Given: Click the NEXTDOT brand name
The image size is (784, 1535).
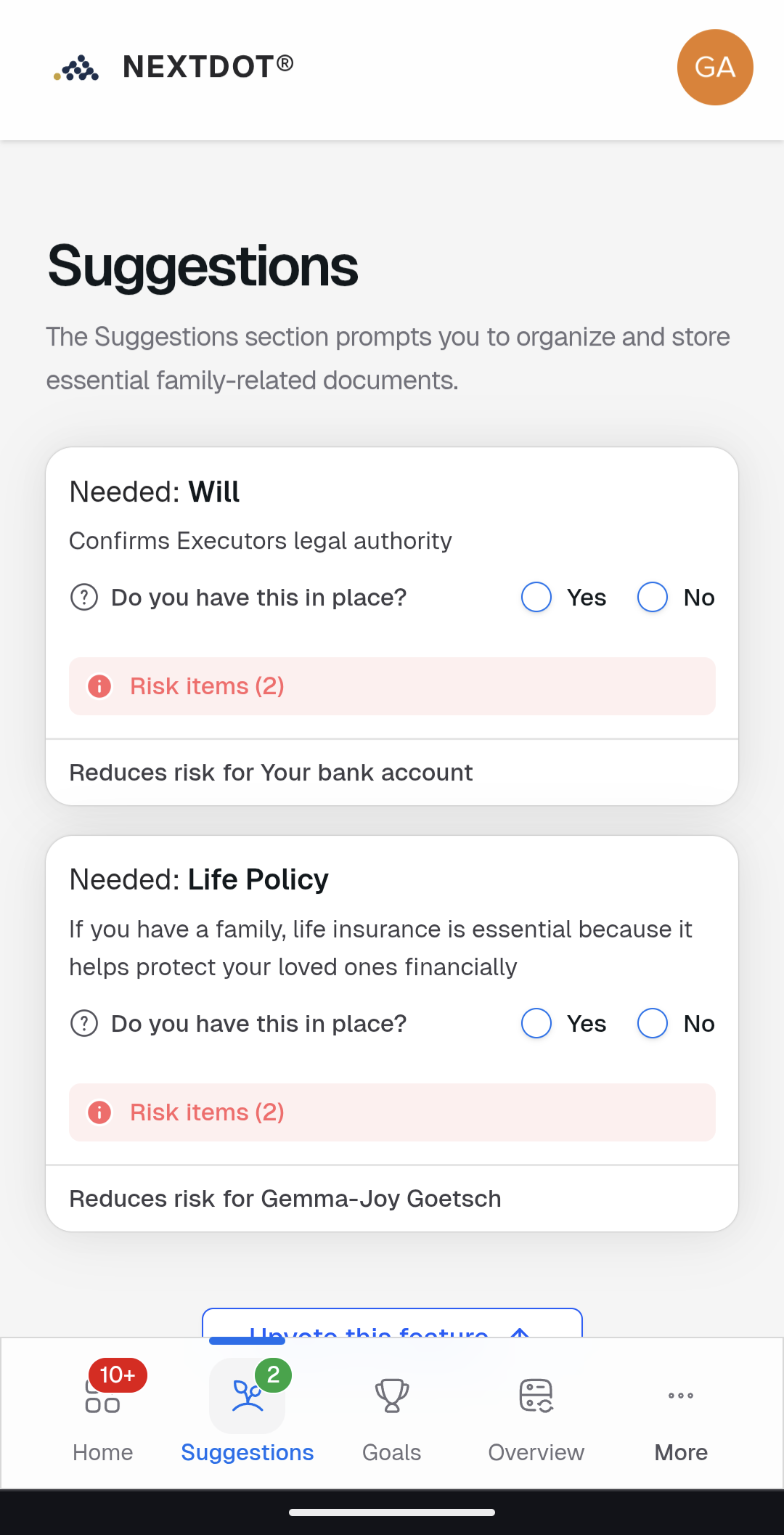Looking at the screenshot, I should pos(208,67).
